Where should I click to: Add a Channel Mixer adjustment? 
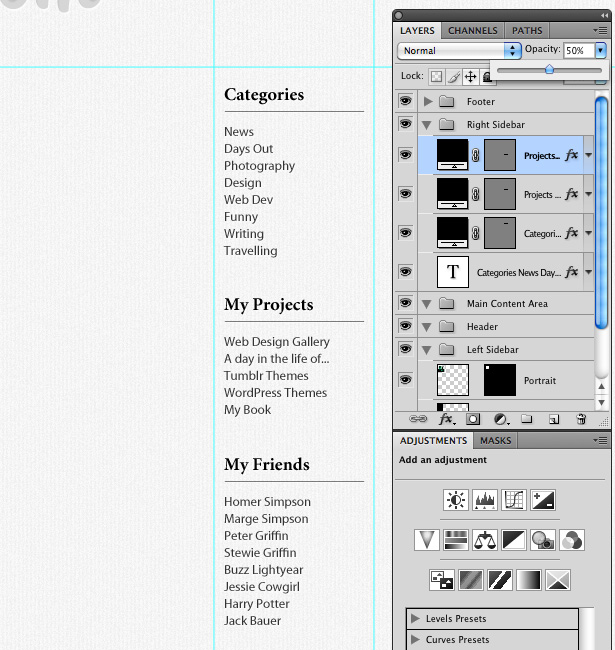[572, 540]
